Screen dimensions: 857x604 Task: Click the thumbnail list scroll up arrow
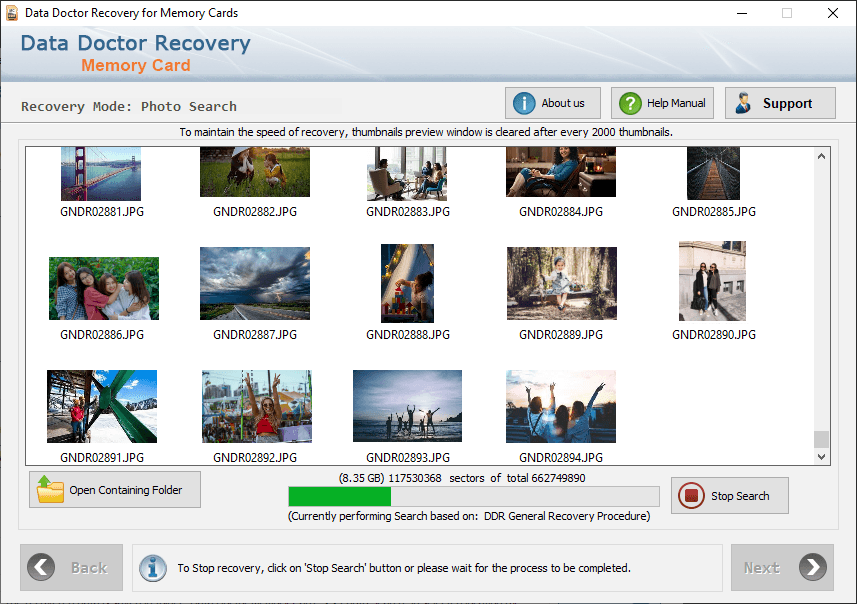(x=821, y=156)
